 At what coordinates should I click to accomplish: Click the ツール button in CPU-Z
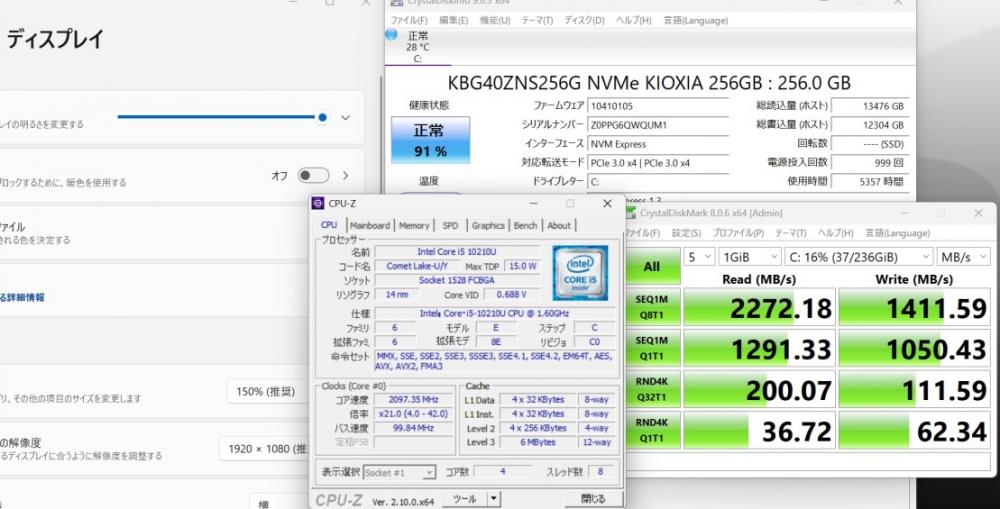[464, 499]
